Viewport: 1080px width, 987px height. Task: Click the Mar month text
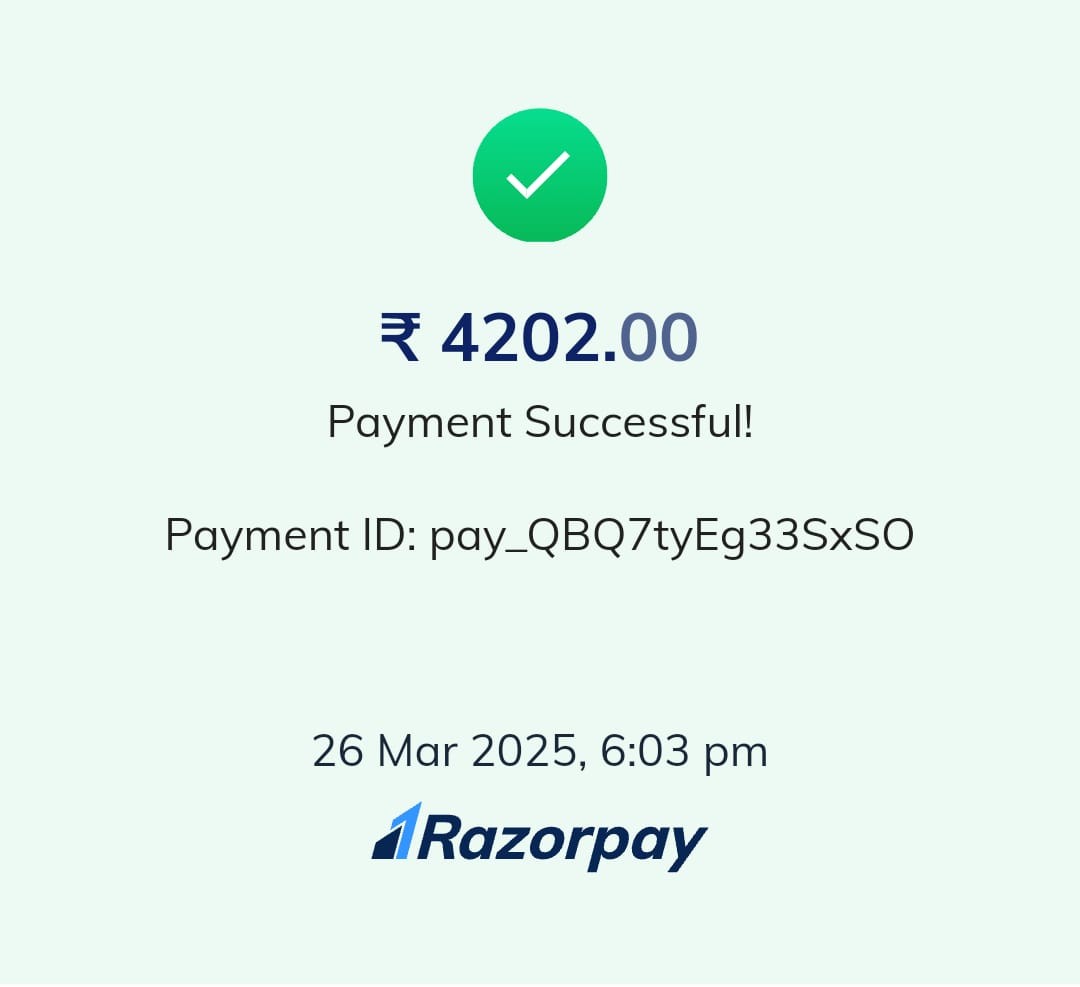point(417,751)
